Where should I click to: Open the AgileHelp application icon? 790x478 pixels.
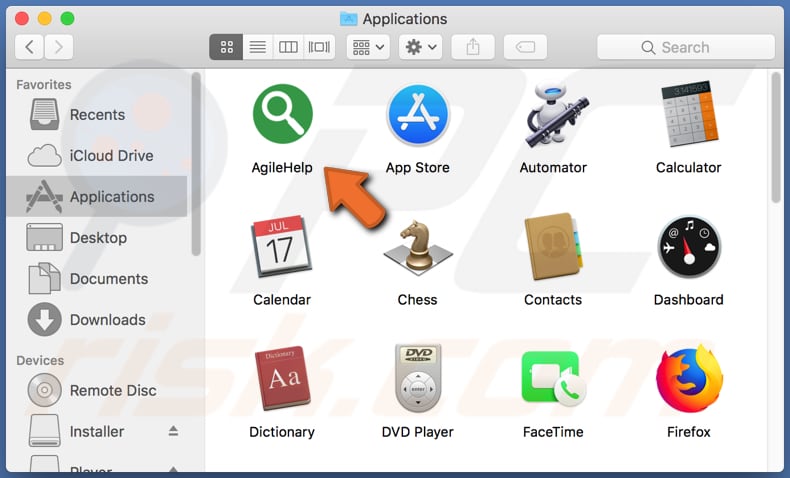[283, 114]
